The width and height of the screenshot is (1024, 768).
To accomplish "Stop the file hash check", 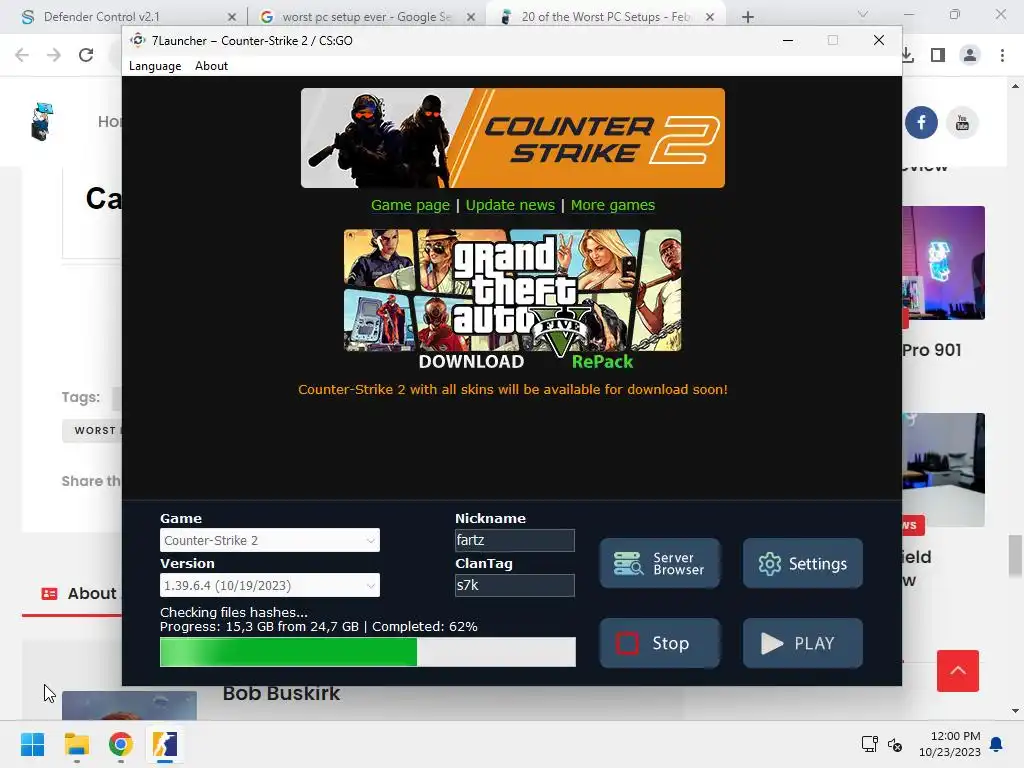I will (x=660, y=643).
